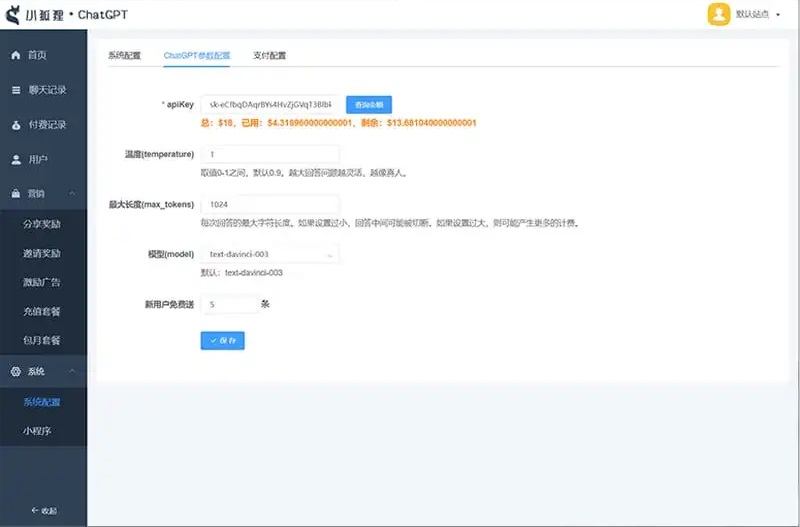Open the 模型(model) text-davinci-003 dropdown
This screenshot has height=527, width=800.
[270, 255]
